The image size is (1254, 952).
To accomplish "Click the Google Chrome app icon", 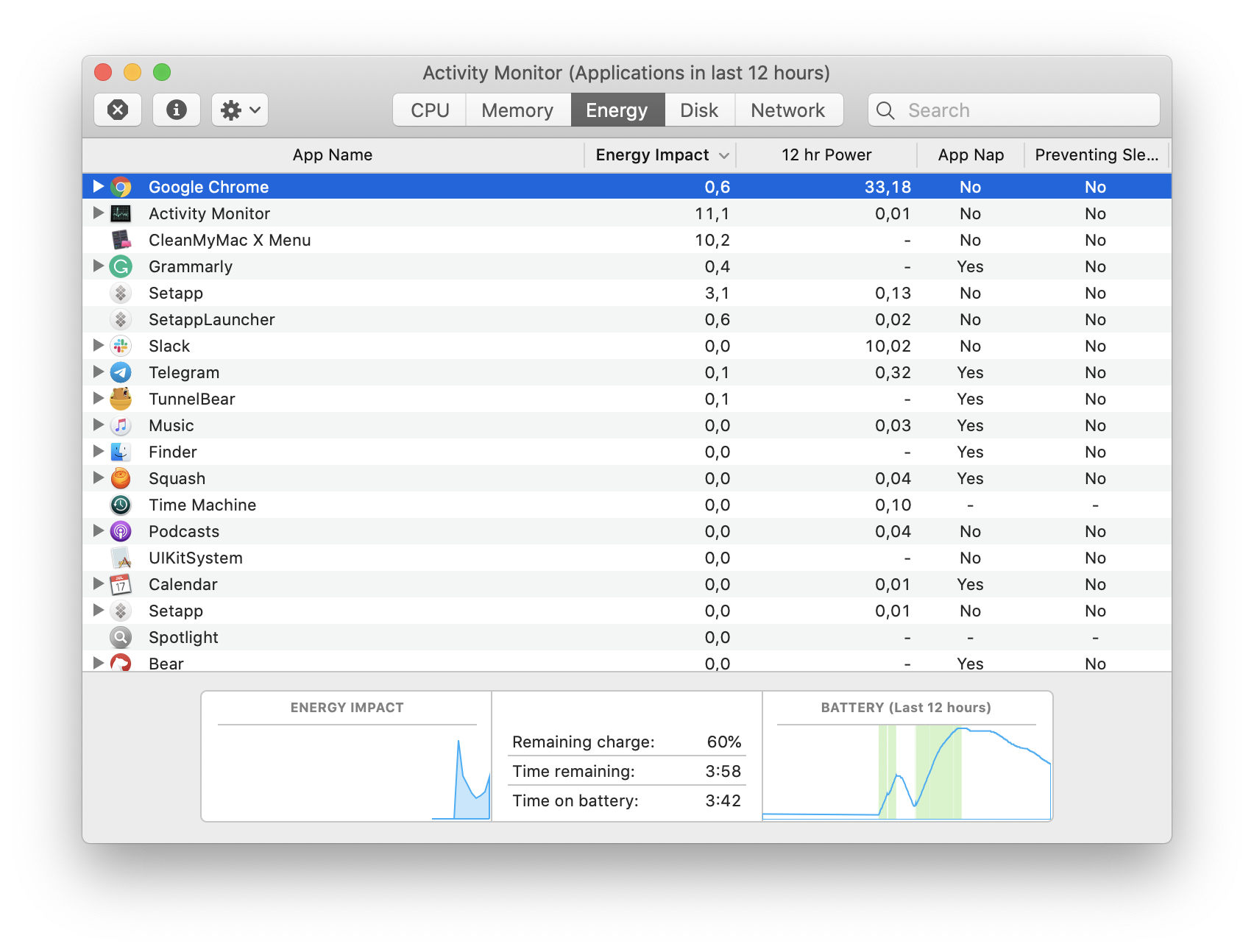I will tap(120, 186).
